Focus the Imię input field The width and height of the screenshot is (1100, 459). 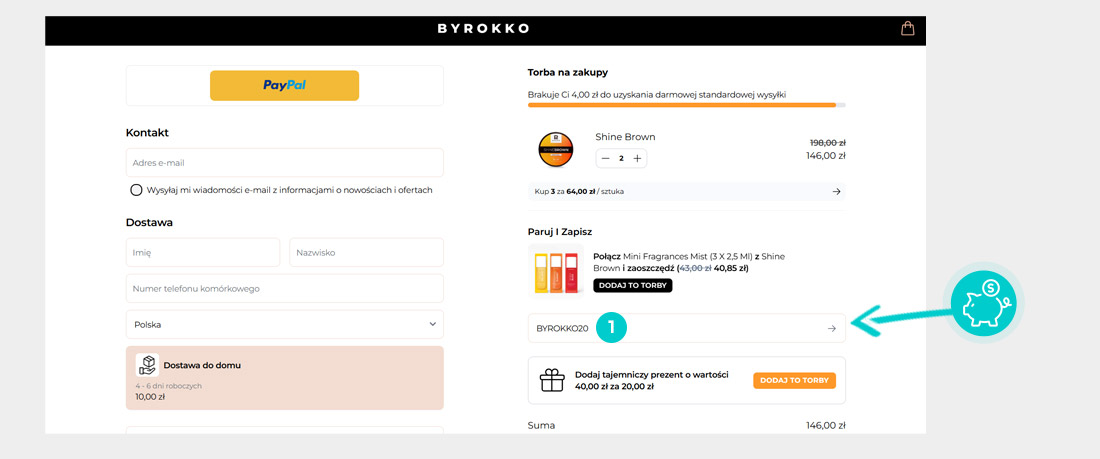click(x=203, y=253)
